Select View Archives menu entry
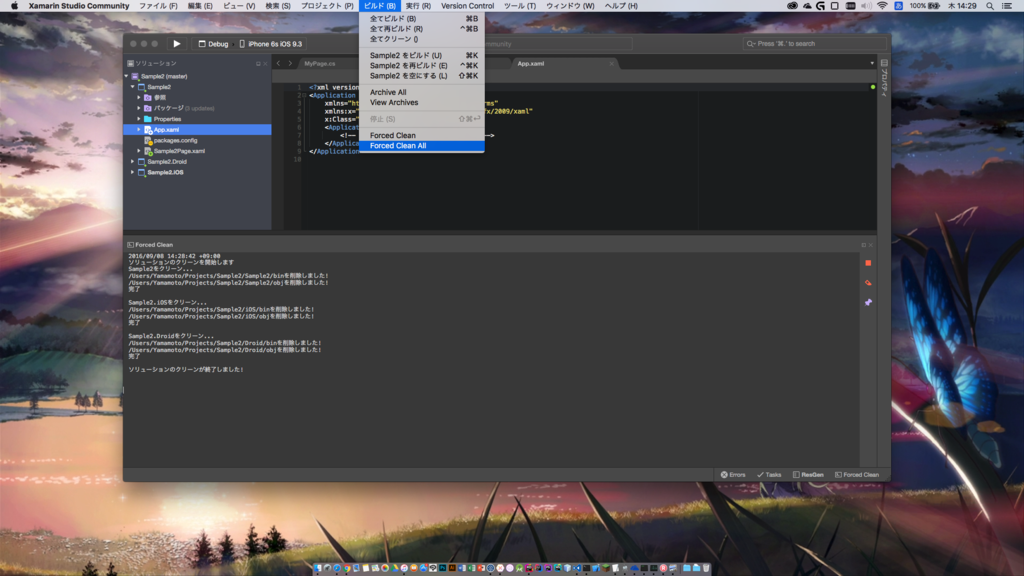The width and height of the screenshot is (1024, 576). tap(422, 103)
